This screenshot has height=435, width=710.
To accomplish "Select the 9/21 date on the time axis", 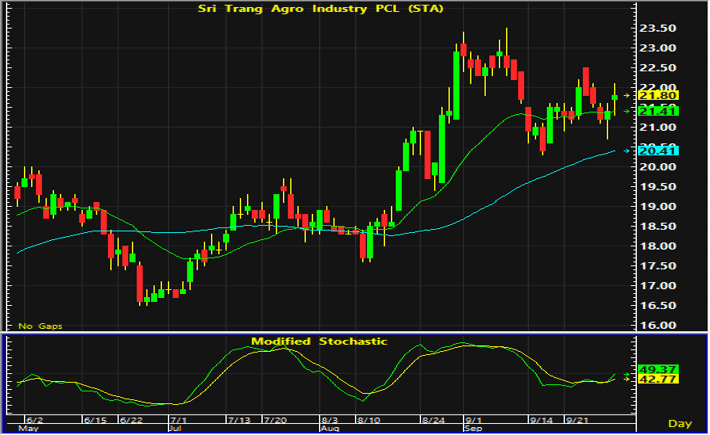I will 577,420.
